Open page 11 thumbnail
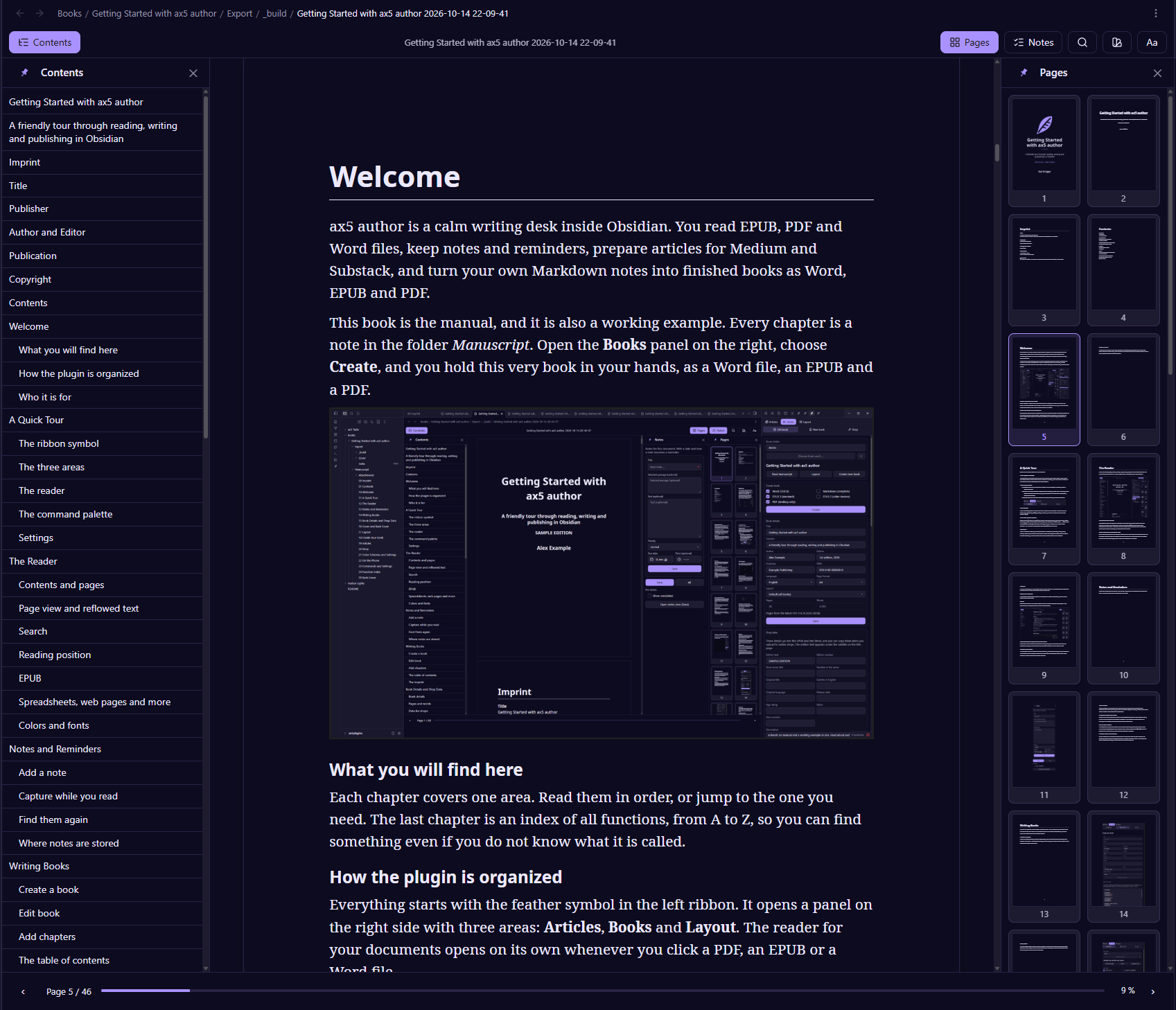 (x=1044, y=747)
